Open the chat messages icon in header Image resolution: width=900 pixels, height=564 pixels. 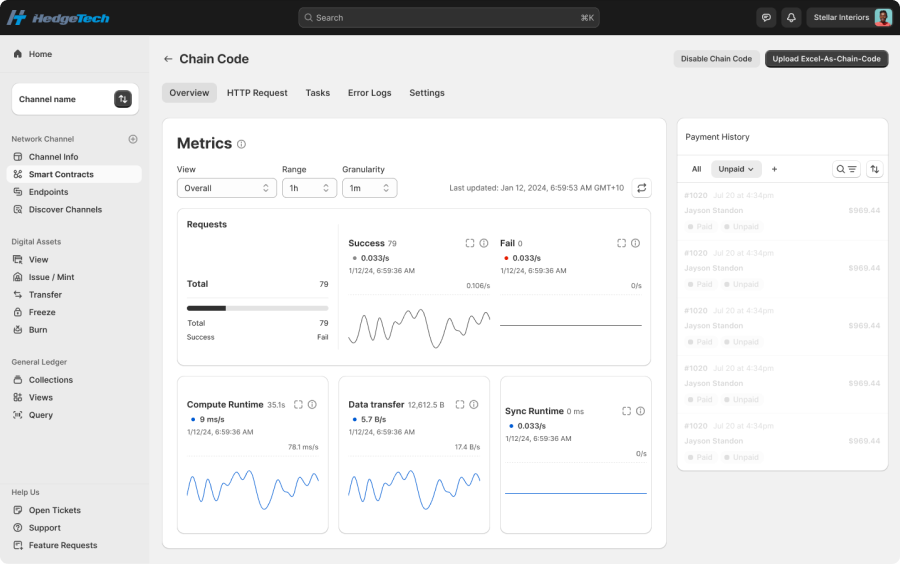767,18
